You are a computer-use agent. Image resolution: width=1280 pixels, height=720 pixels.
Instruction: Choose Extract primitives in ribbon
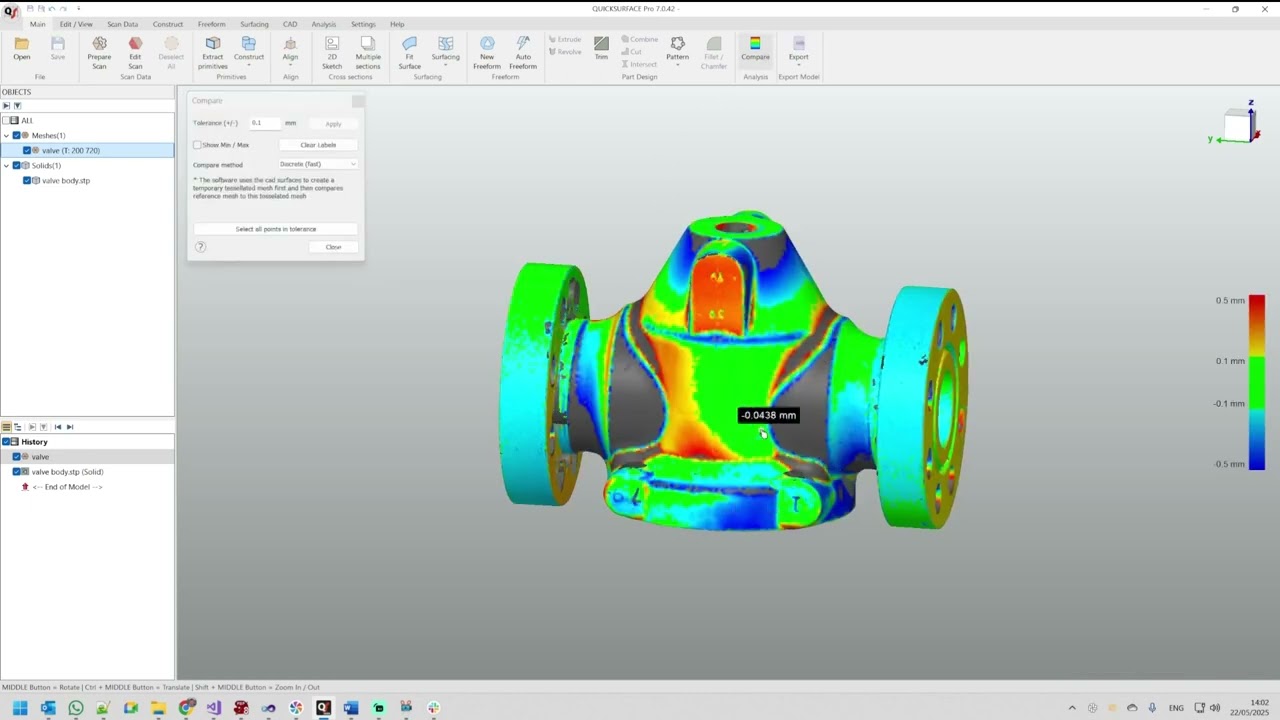[x=213, y=53]
